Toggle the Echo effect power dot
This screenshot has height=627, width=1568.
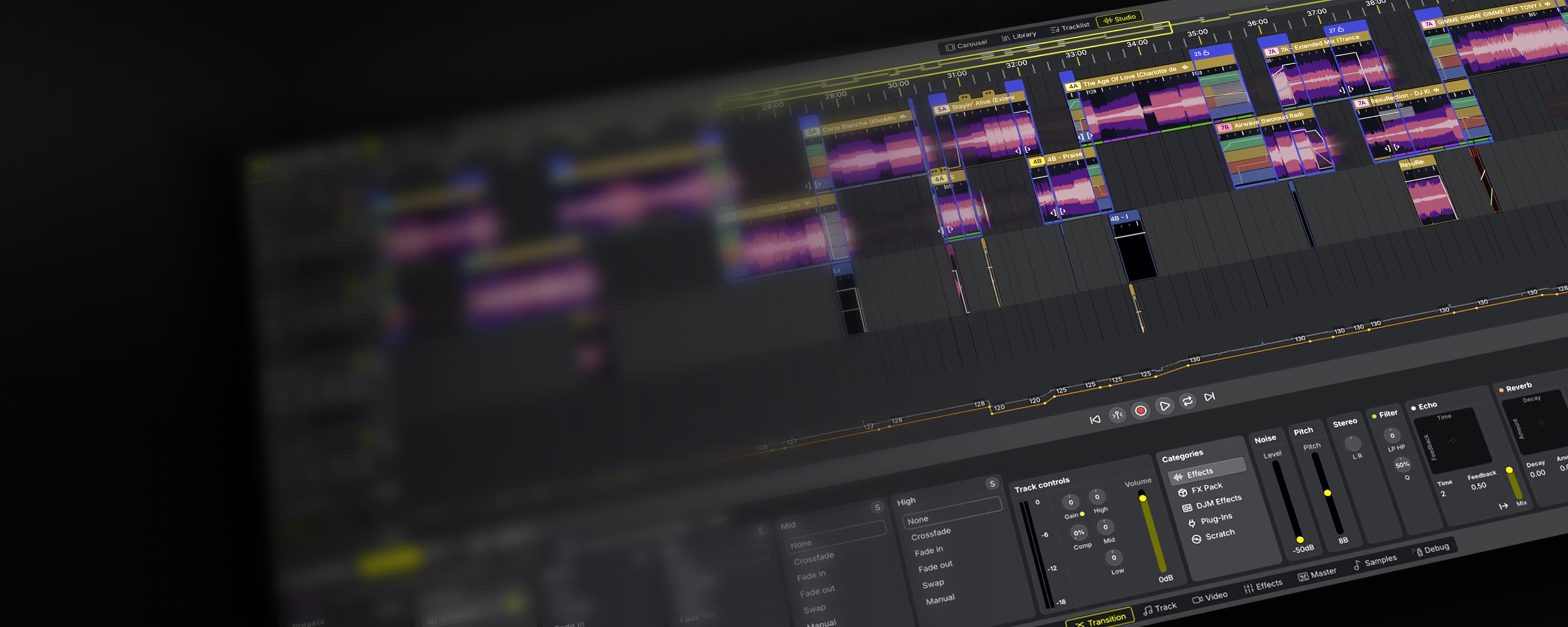(1413, 408)
